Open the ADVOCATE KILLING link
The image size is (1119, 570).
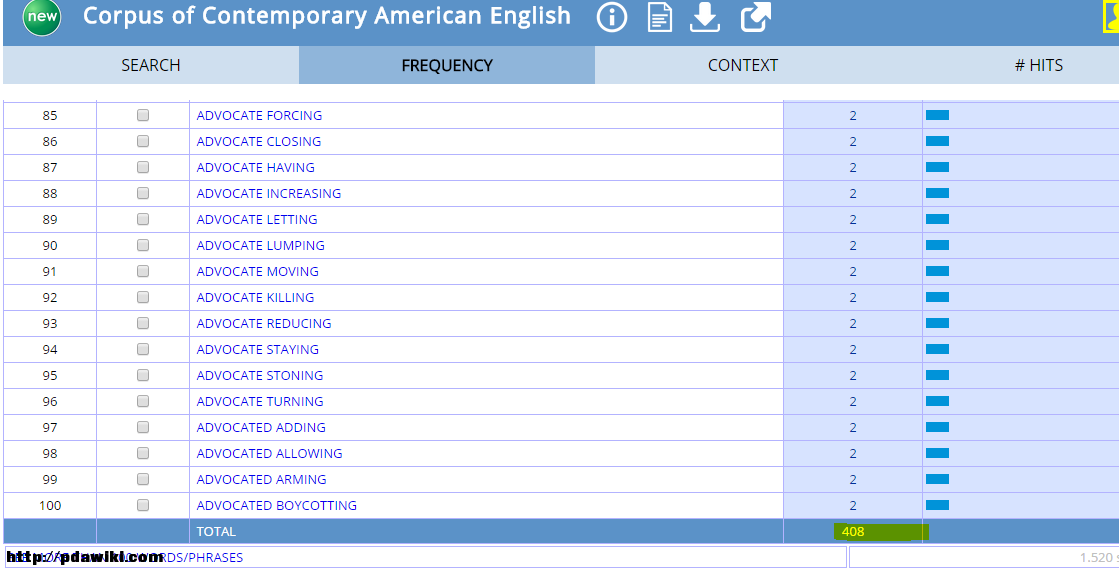point(255,297)
